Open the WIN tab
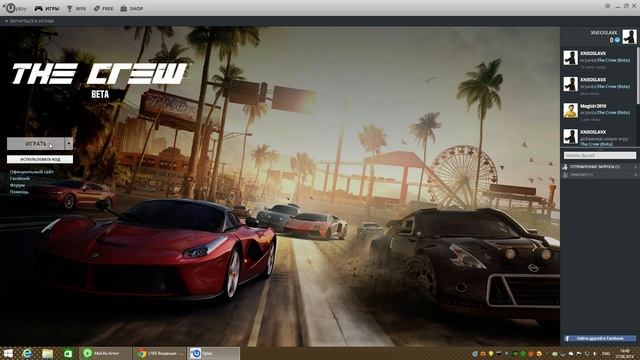 pyautogui.click(x=76, y=9)
